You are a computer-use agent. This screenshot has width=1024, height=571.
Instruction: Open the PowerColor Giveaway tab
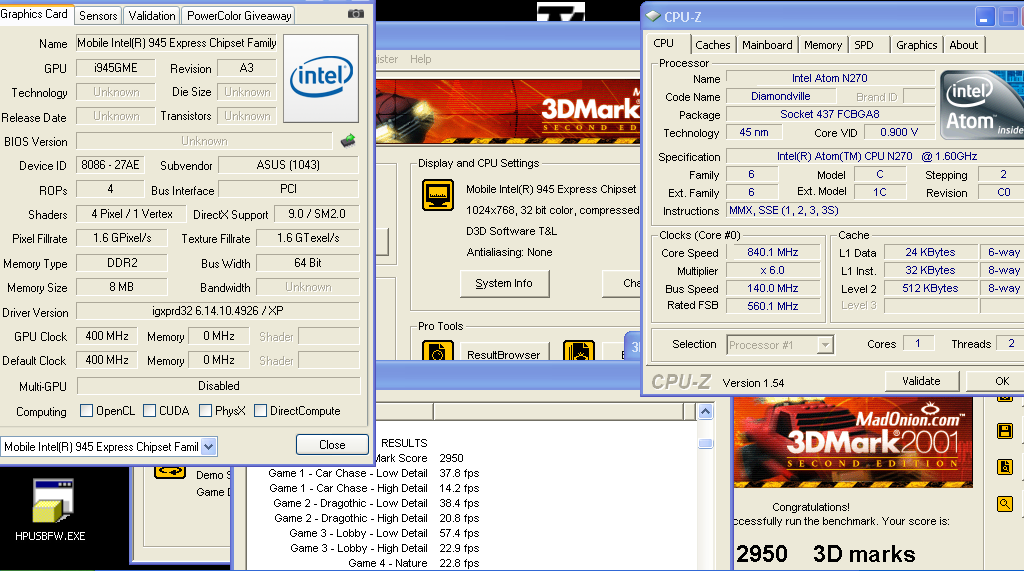(x=239, y=16)
